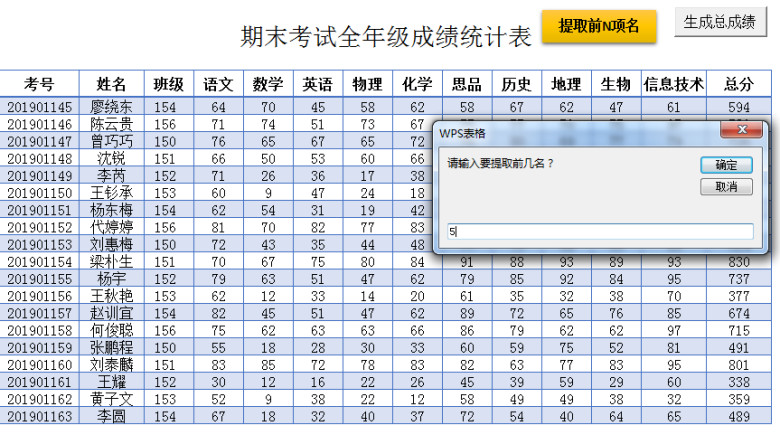Click total score 801 for 刘泰麟
Image resolution: width=780 pixels, height=435 pixels.
tap(739, 365)
